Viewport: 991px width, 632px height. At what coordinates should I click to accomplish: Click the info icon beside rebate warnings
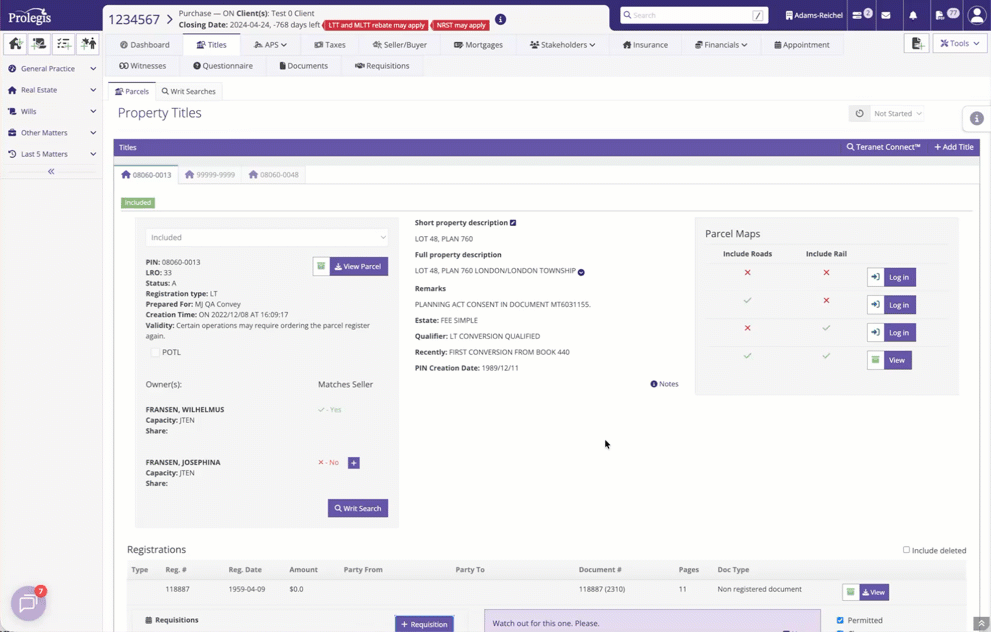tap(501, 20)
